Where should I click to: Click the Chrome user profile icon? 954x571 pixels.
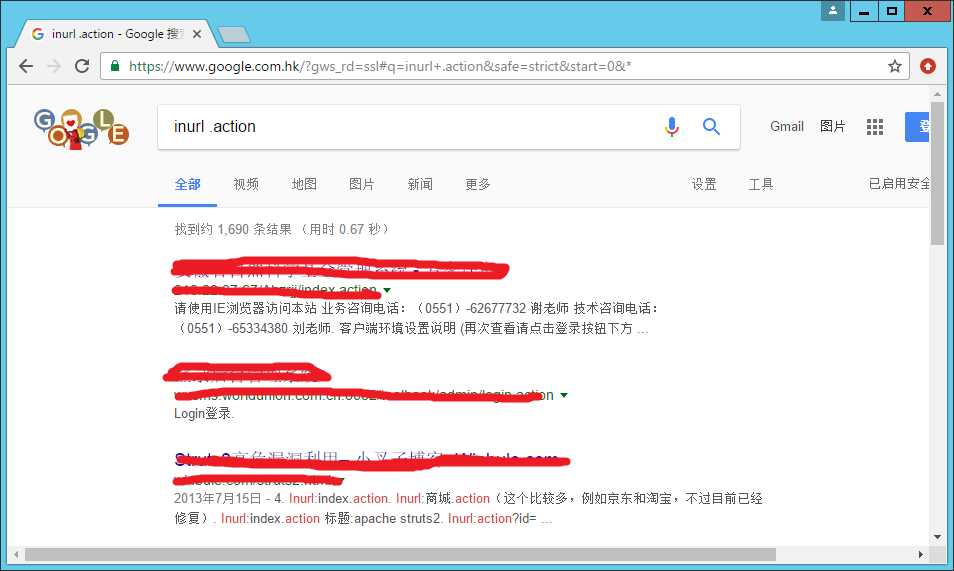coord(833,10)
